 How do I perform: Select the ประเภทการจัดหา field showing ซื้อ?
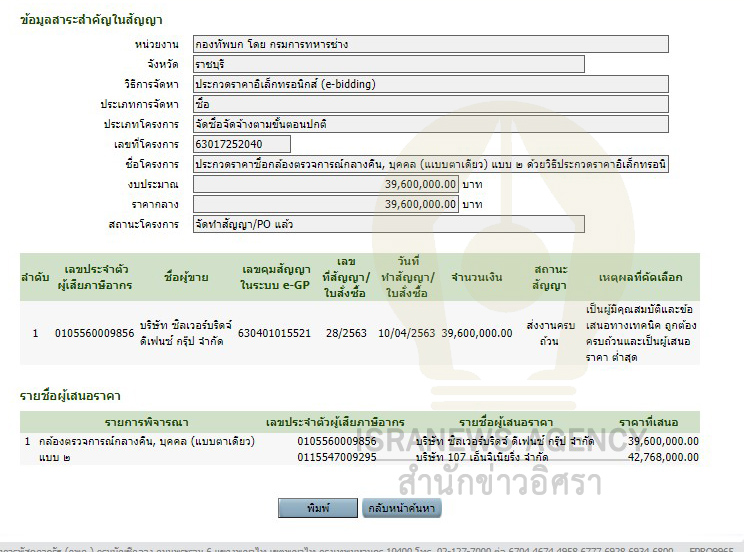tap(431, 104)
